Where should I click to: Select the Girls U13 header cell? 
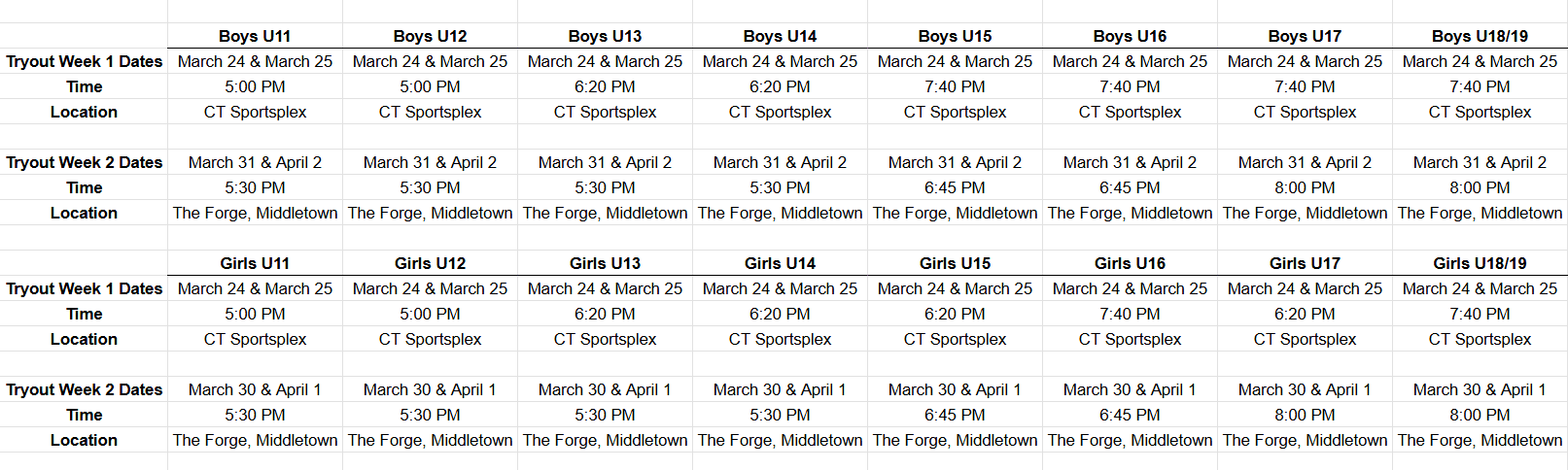(x=605, y=263)
